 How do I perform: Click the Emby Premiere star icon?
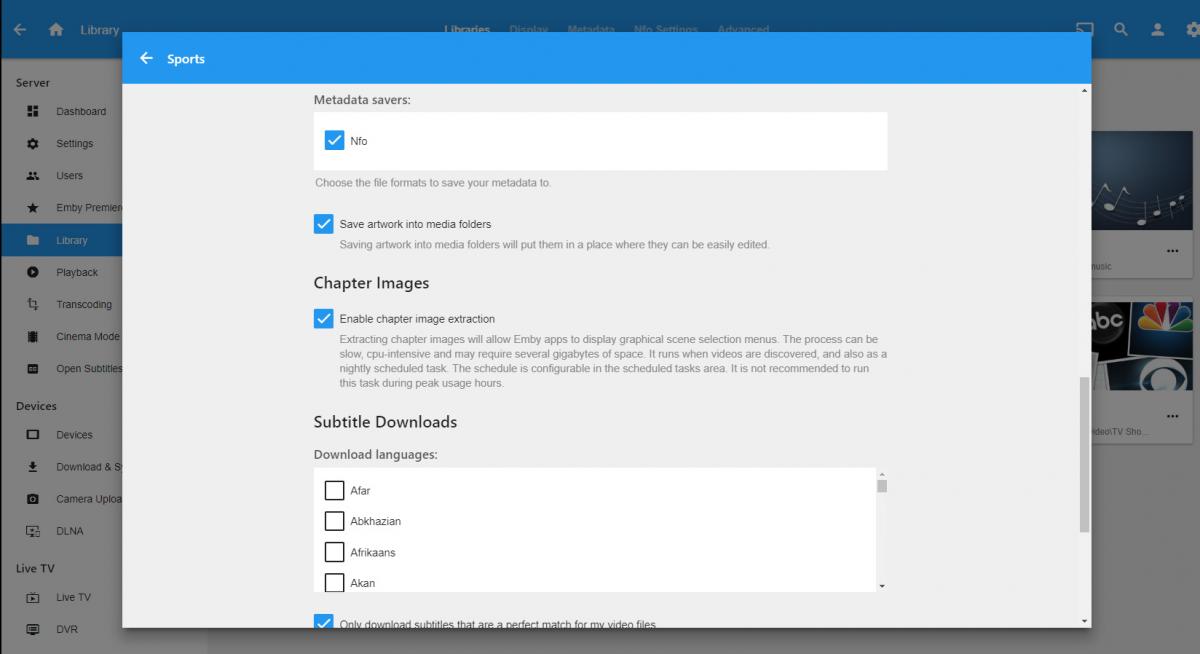click(x=33, y=208)
